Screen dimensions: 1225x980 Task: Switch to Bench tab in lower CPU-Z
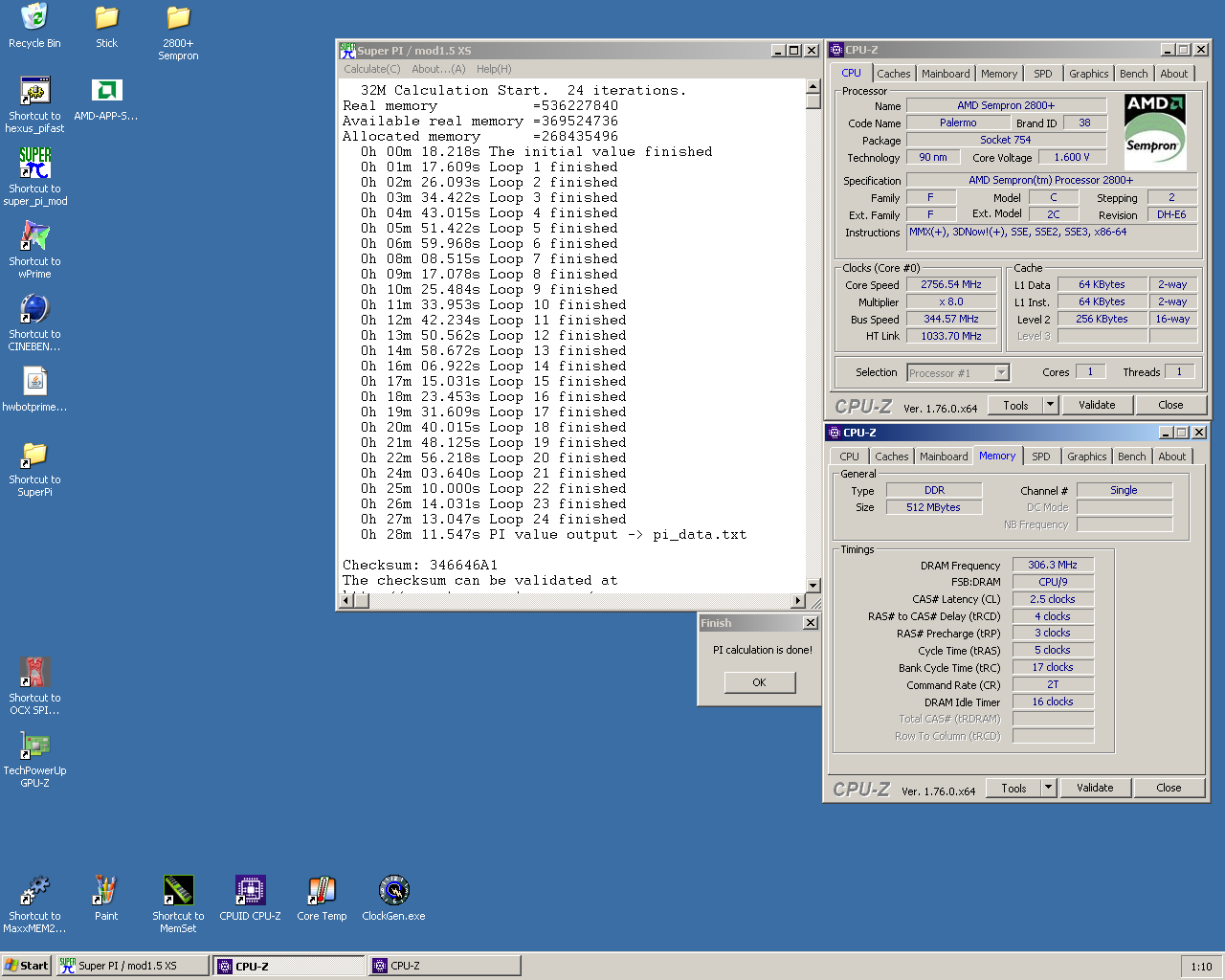[x=1132, y=457]
